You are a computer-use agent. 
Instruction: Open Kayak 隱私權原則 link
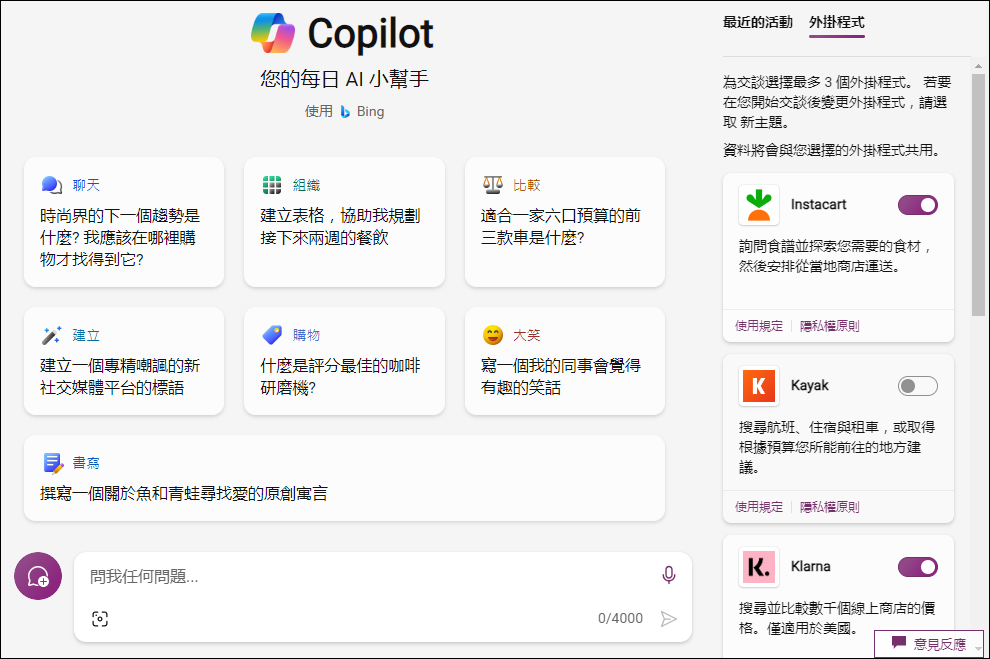(x=830, y=507)
